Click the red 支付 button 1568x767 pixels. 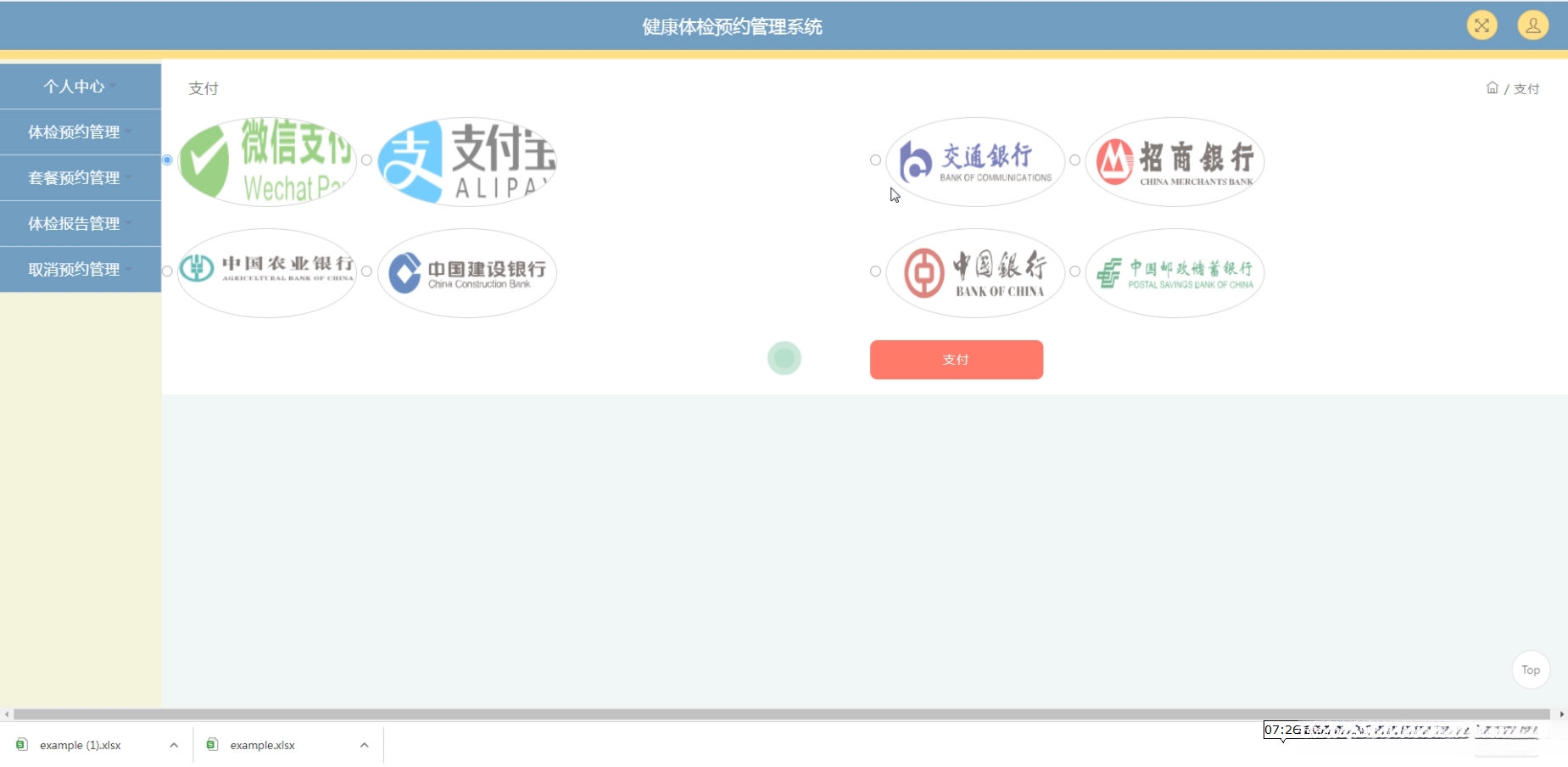(957, 360)
